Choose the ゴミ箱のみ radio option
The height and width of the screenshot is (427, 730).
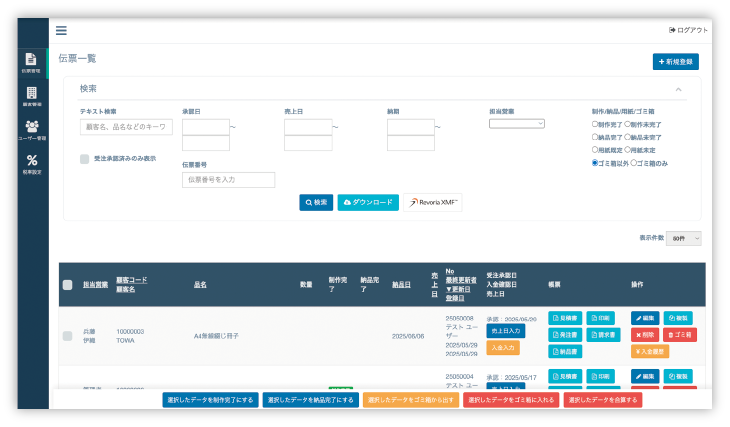635,162
